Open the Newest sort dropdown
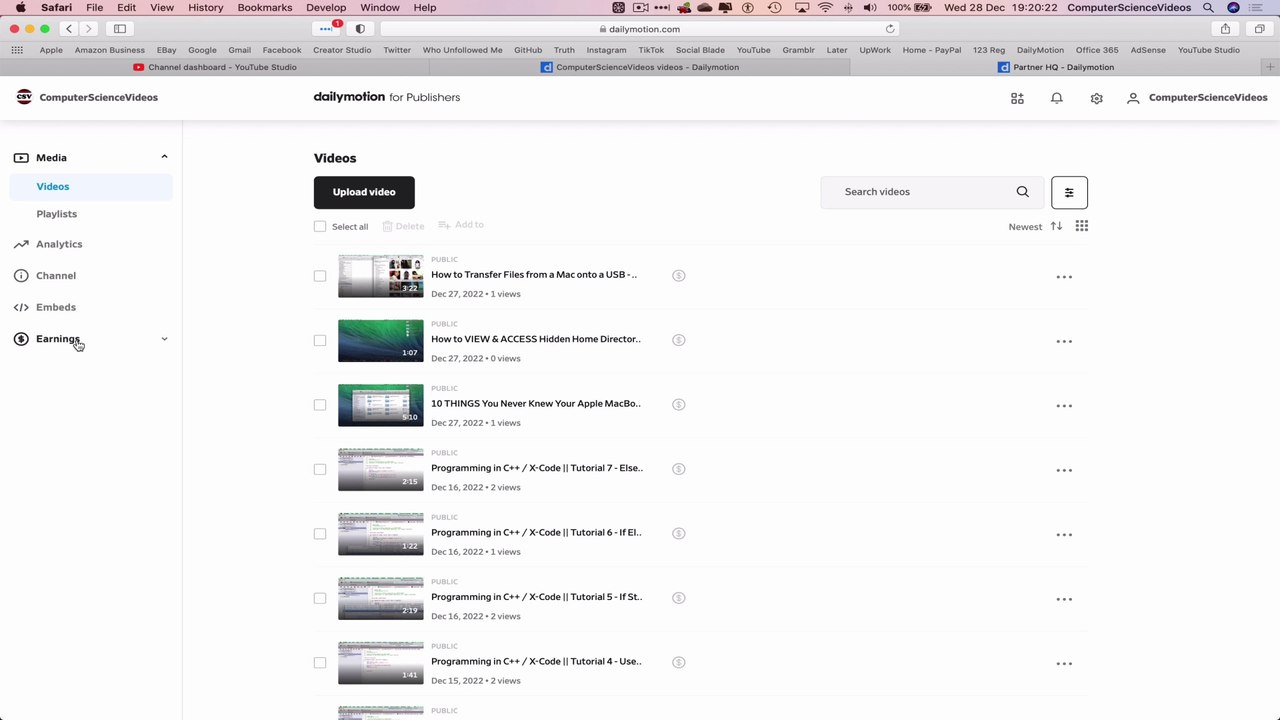The width and height of the screenshot is (1280, 720). [1025, 227]
